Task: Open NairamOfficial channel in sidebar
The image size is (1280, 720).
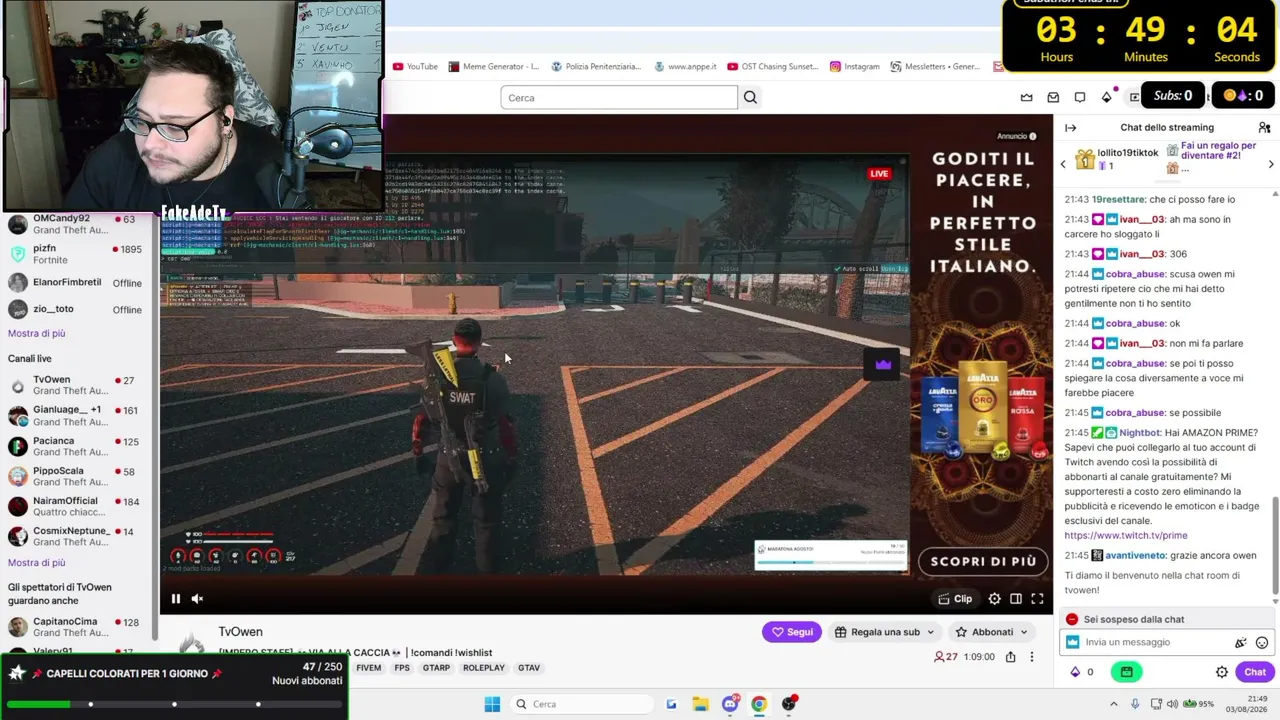Action: [x=78, y=507]
